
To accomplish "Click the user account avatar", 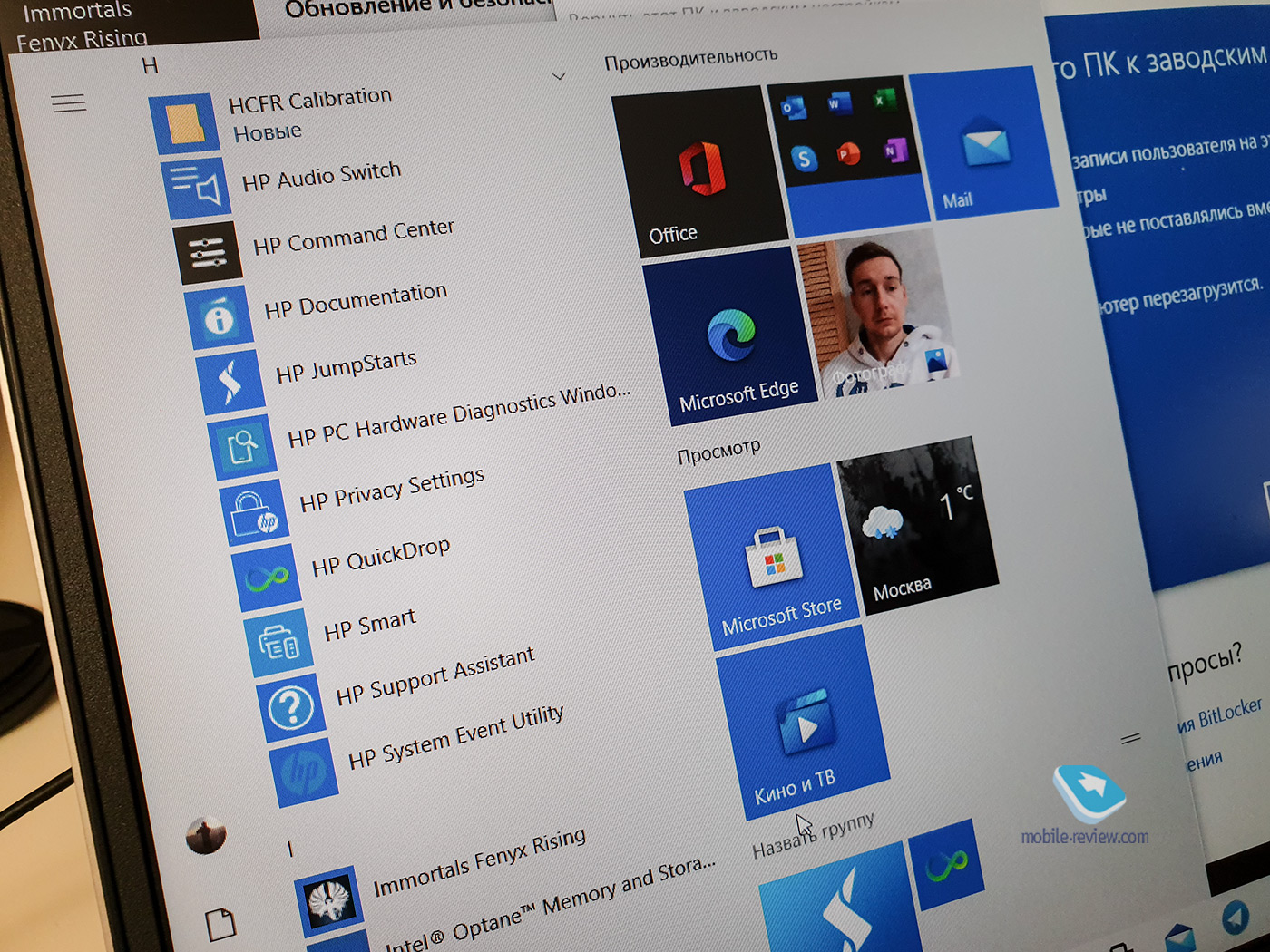I will pyautogui.click(x=206, y=835).
